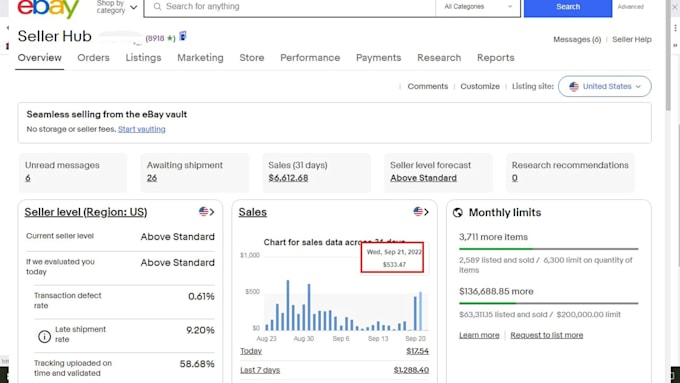Click the 0.61% transaction defect rate value
The height and width of the screenshot is (383, 680).
pos(201,297)
